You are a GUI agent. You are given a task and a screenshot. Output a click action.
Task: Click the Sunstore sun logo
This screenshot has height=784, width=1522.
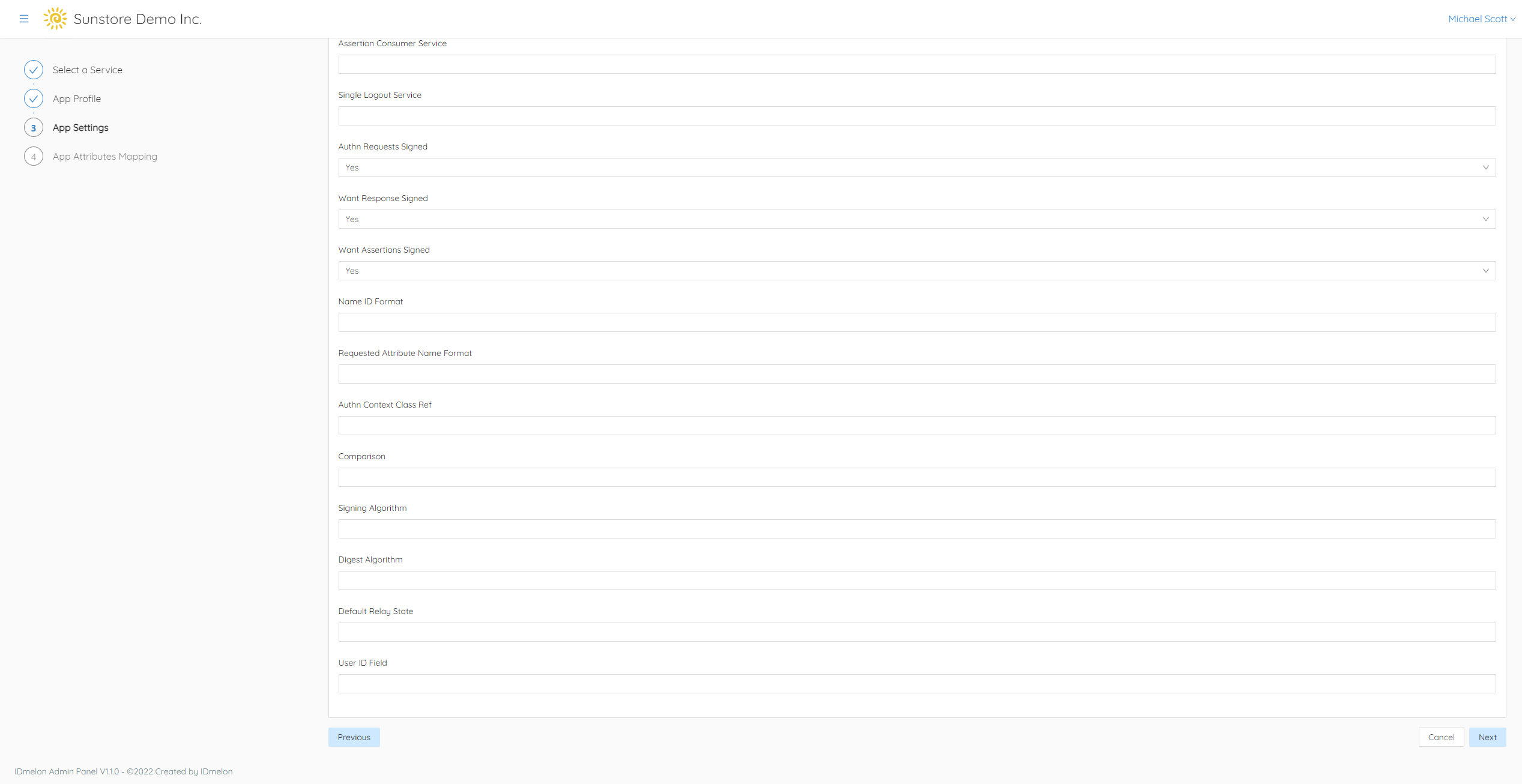tap(55, 19)
